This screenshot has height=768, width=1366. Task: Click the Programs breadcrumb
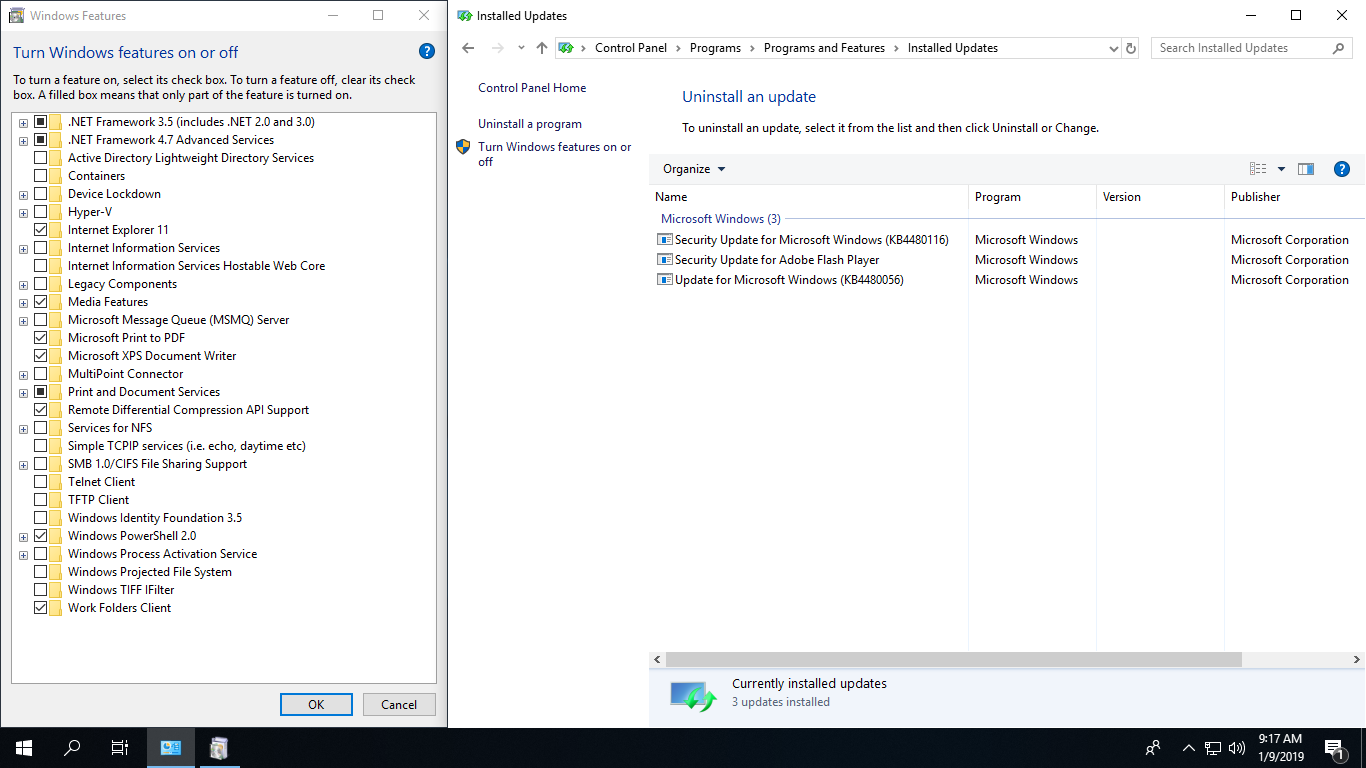(715, 48)
